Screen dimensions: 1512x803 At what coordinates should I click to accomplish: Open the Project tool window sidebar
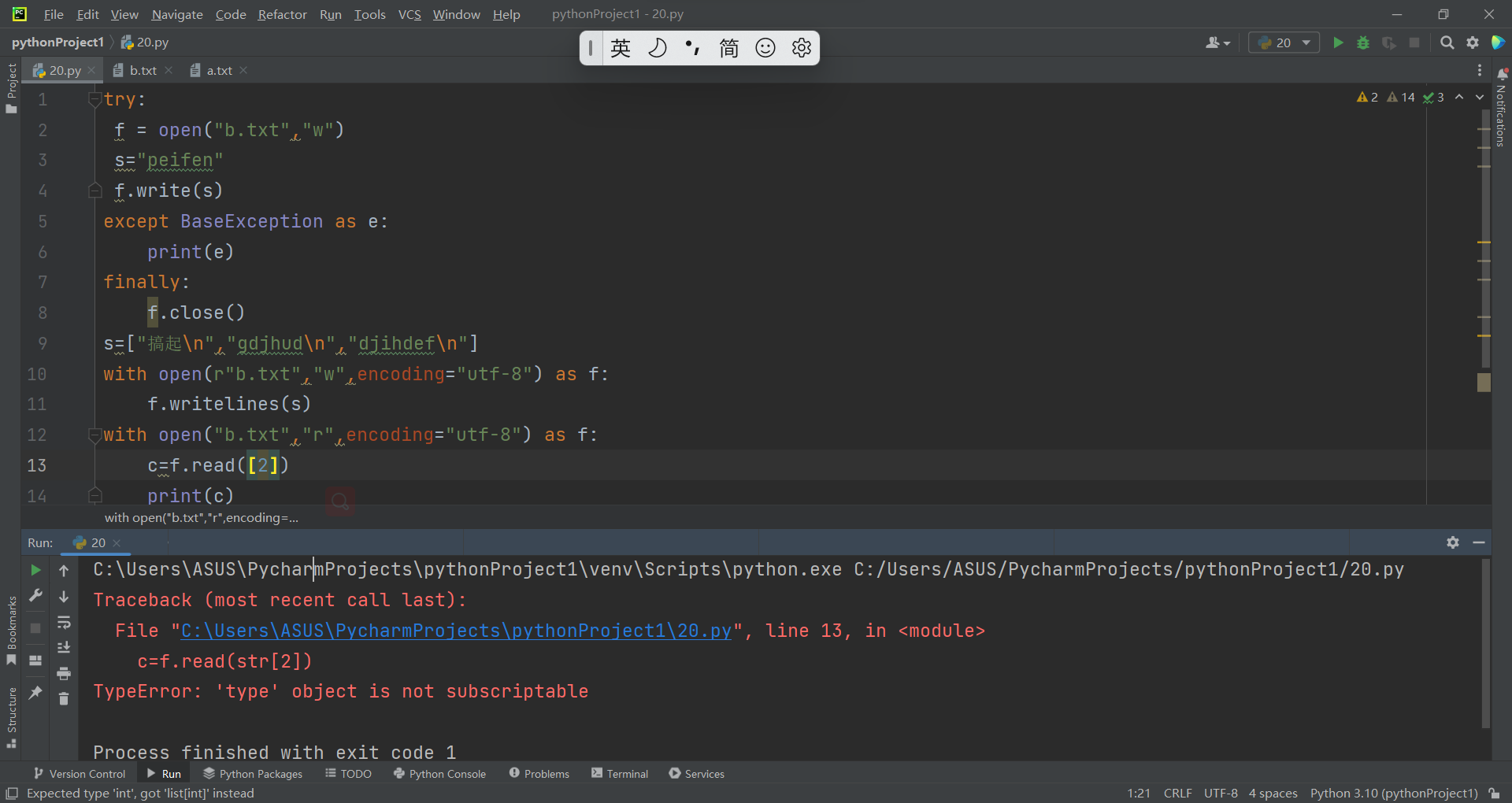tap(11, 87)
